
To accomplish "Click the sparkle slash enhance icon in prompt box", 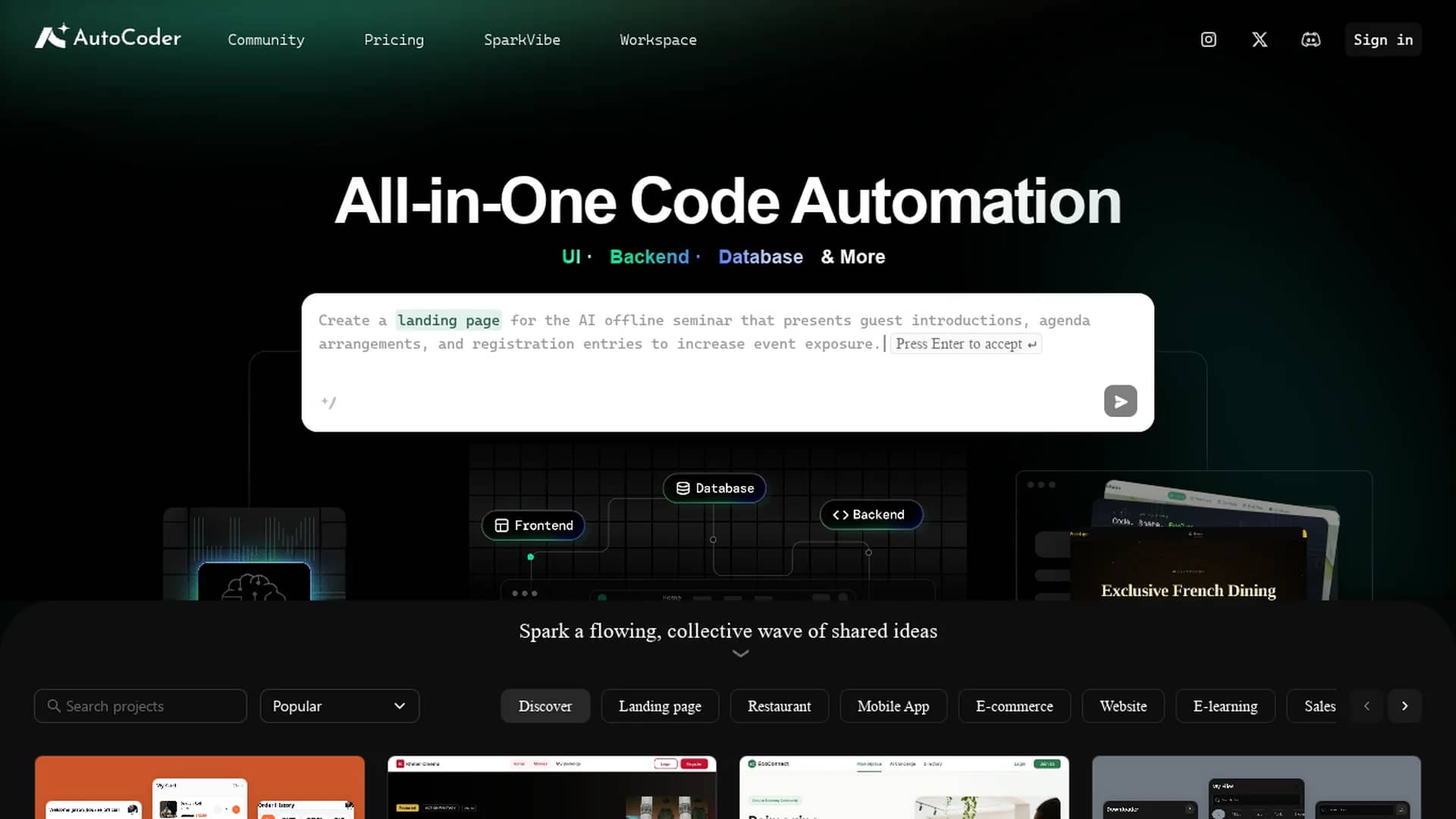I will coord(328,402).
